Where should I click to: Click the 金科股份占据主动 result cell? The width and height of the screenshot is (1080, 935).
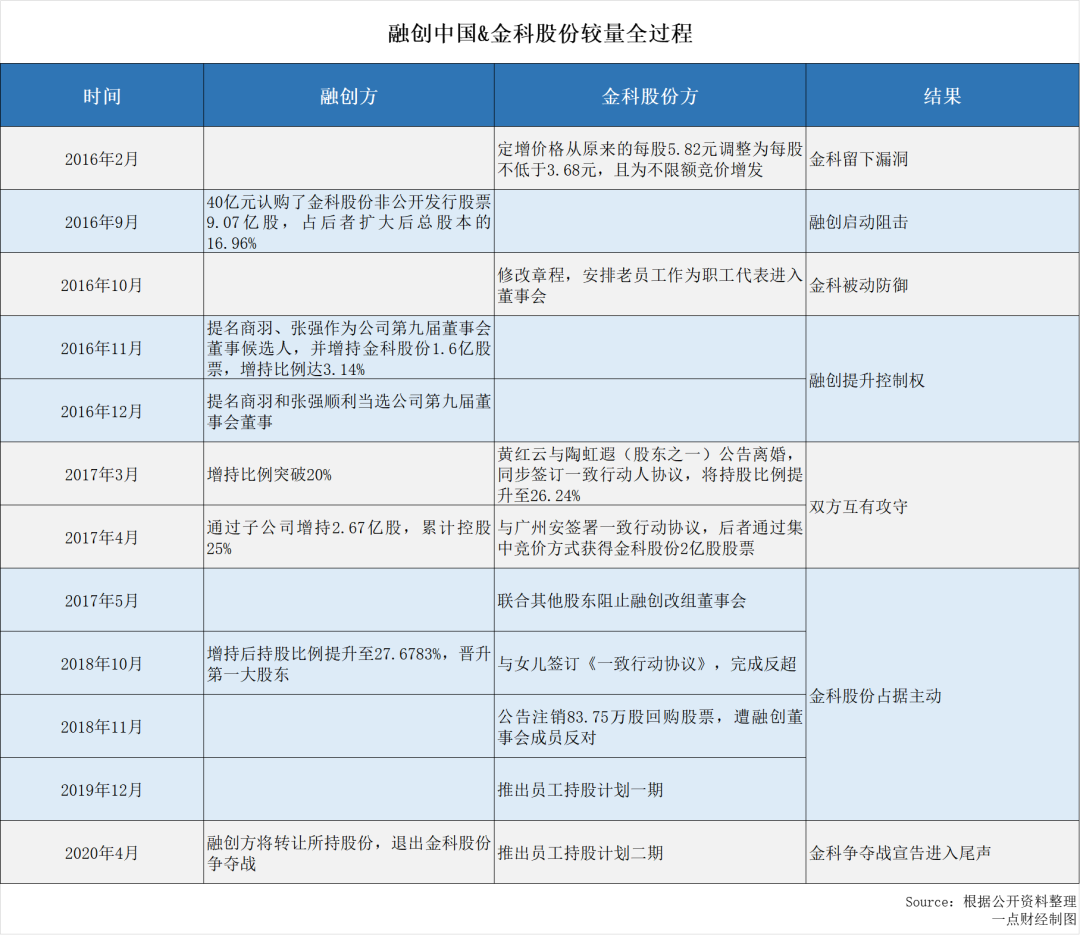click(875, 695)
